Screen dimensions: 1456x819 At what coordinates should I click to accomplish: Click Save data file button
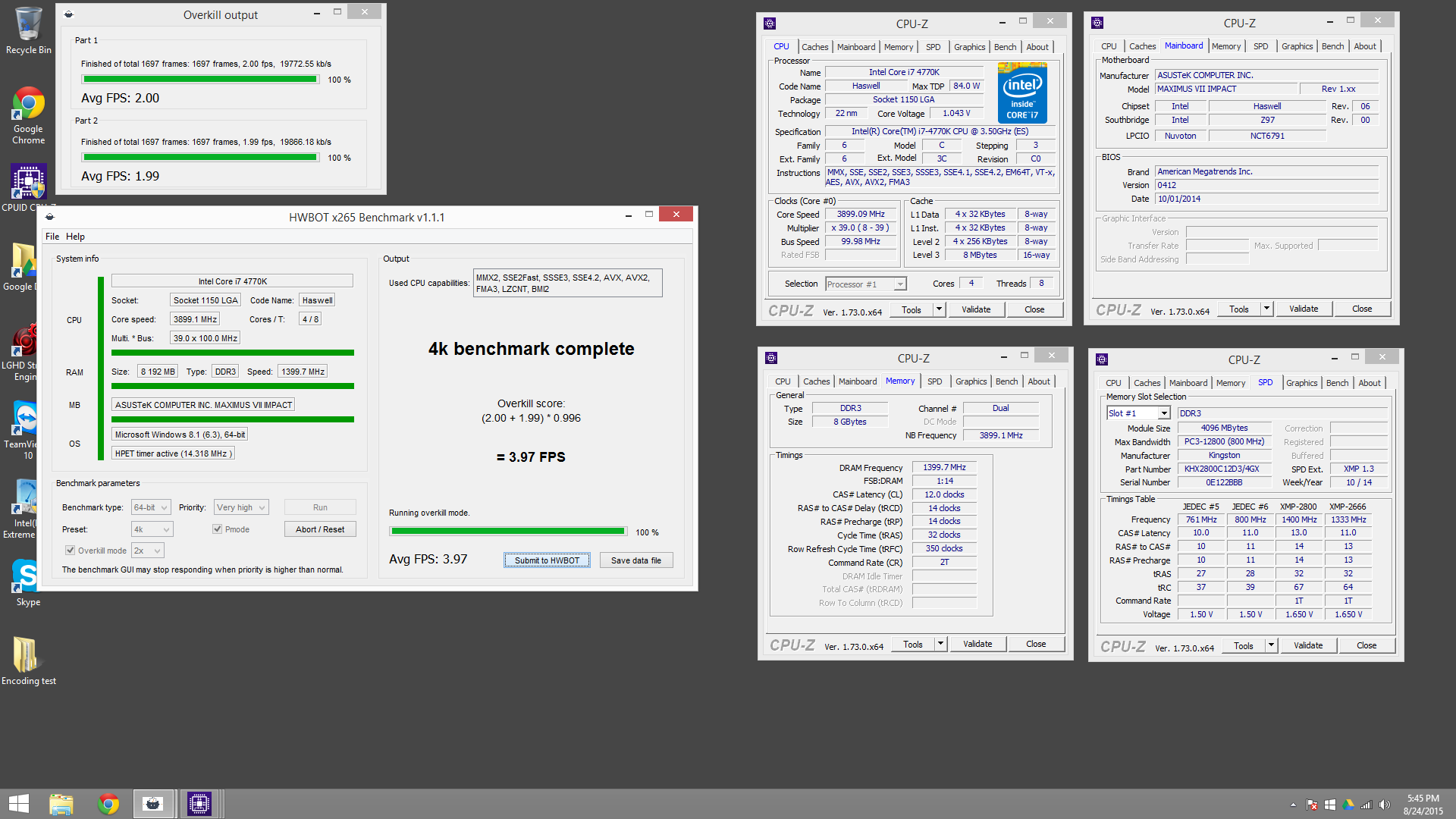click(x=636, y=560)
